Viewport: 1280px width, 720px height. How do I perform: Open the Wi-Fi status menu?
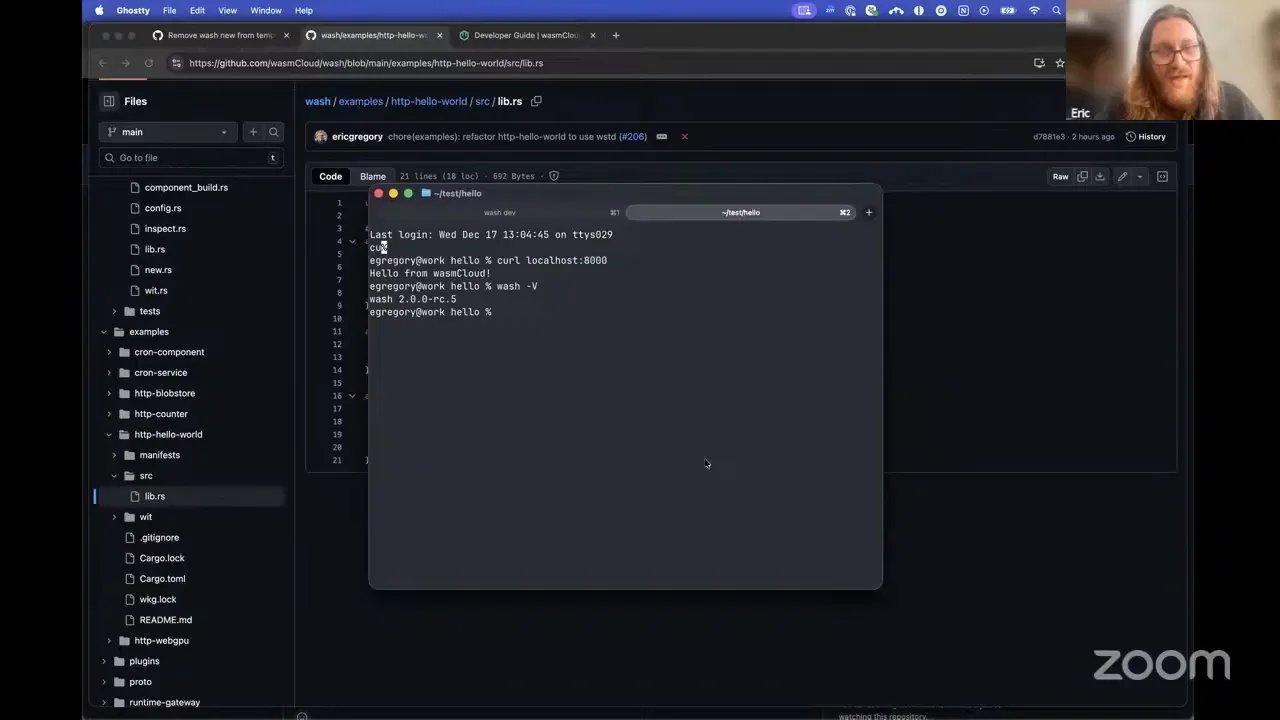1034,11
